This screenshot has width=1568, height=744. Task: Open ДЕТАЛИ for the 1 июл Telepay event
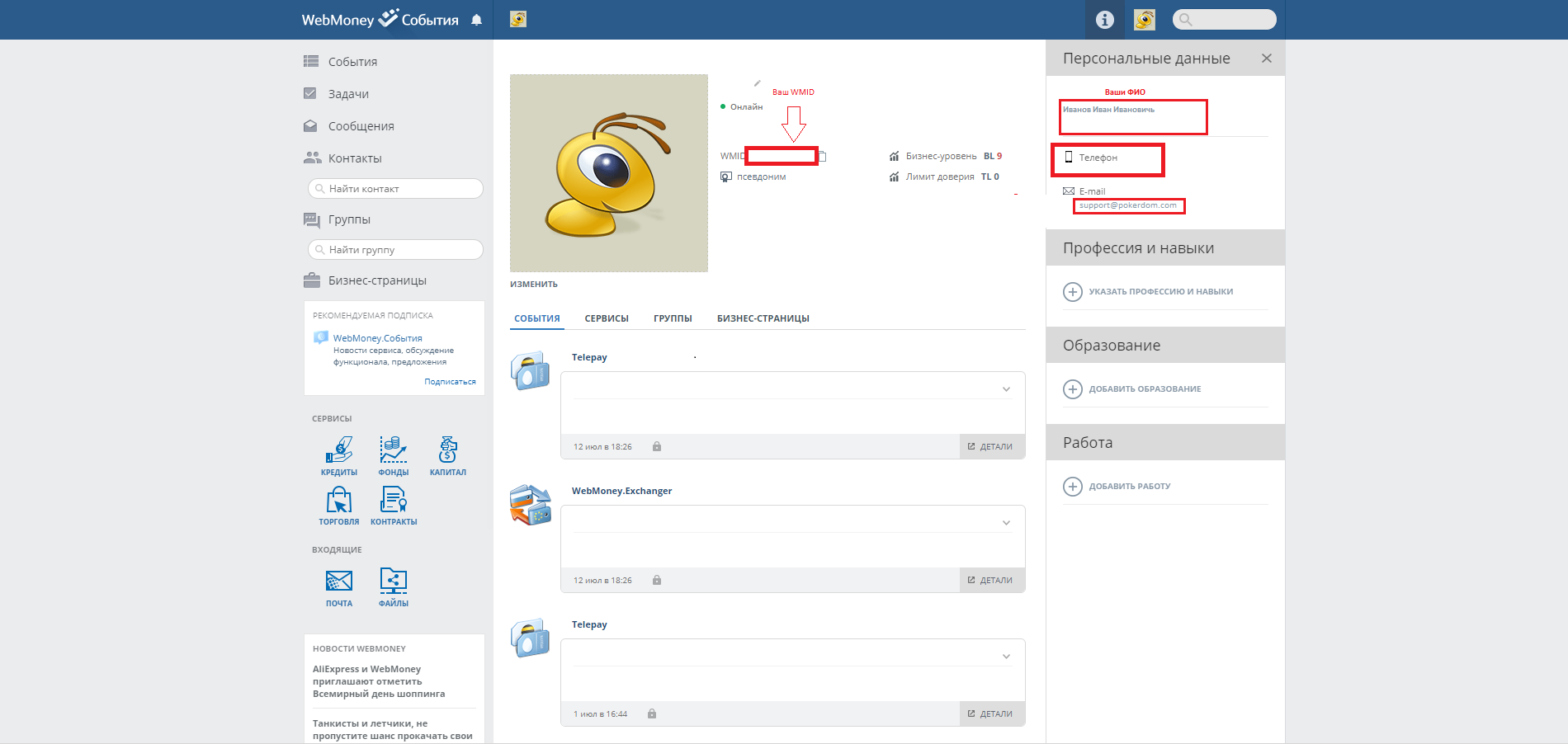(992, 713)
